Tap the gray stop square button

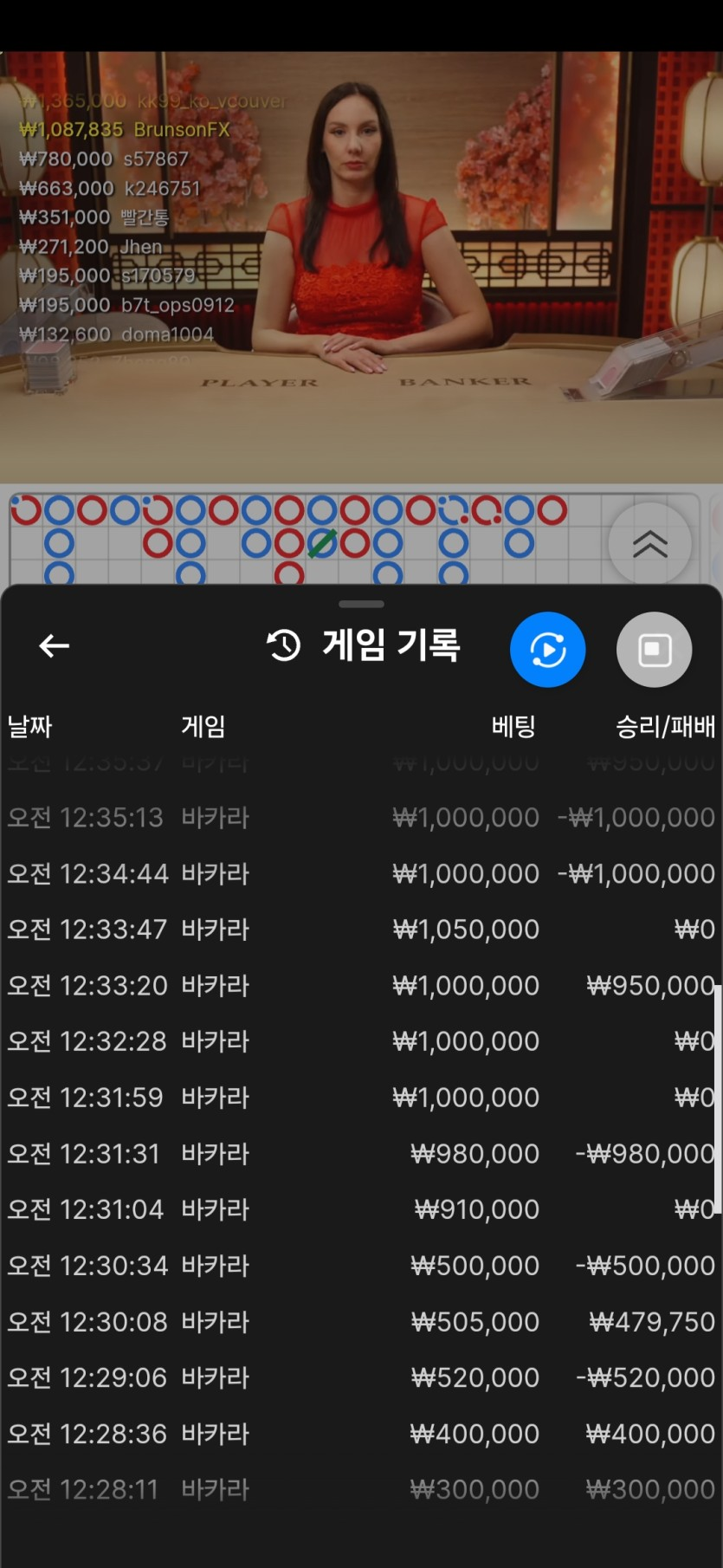pos(655,650)
